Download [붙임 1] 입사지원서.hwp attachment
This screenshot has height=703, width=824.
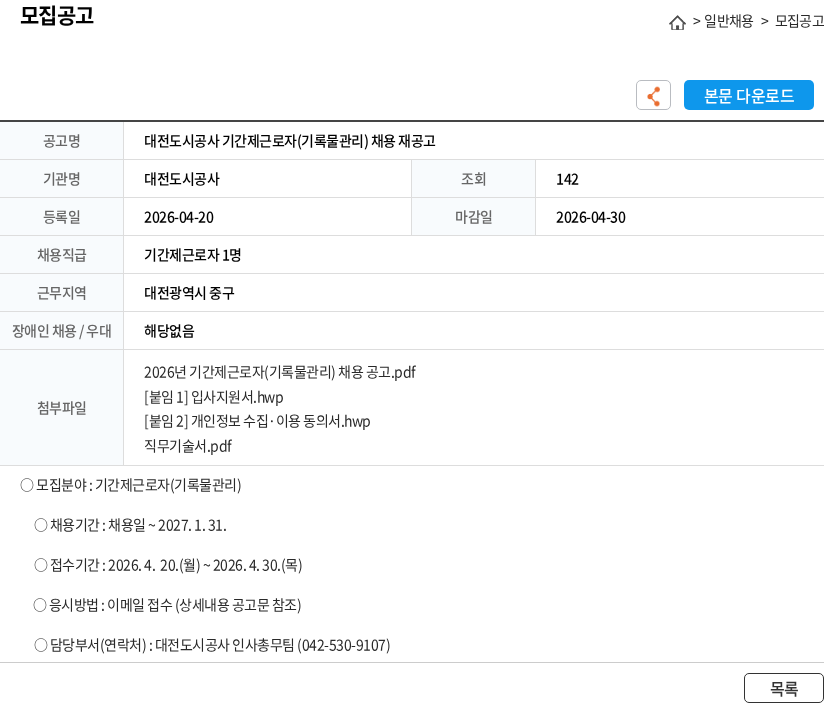coord(213,397)
